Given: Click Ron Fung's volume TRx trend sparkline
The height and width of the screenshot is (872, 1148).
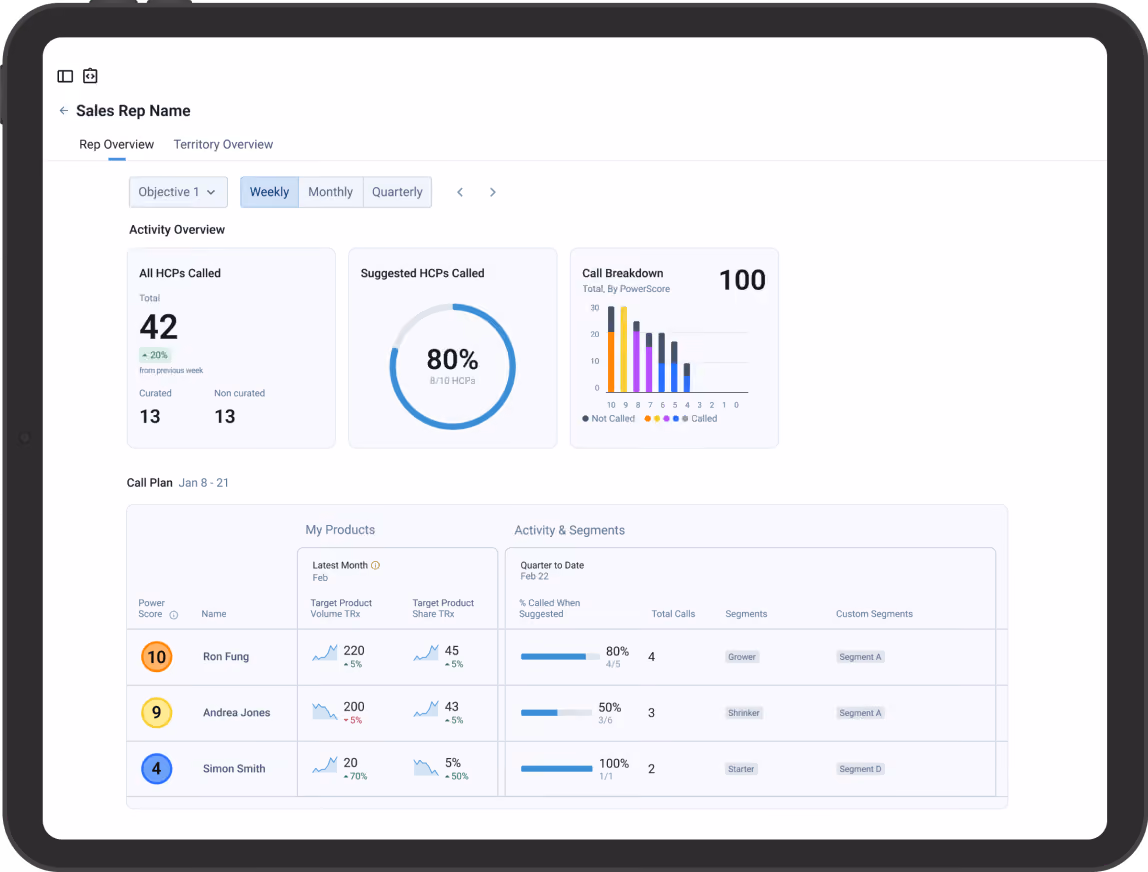Looking at the screenshot, I should coord(325,653).
